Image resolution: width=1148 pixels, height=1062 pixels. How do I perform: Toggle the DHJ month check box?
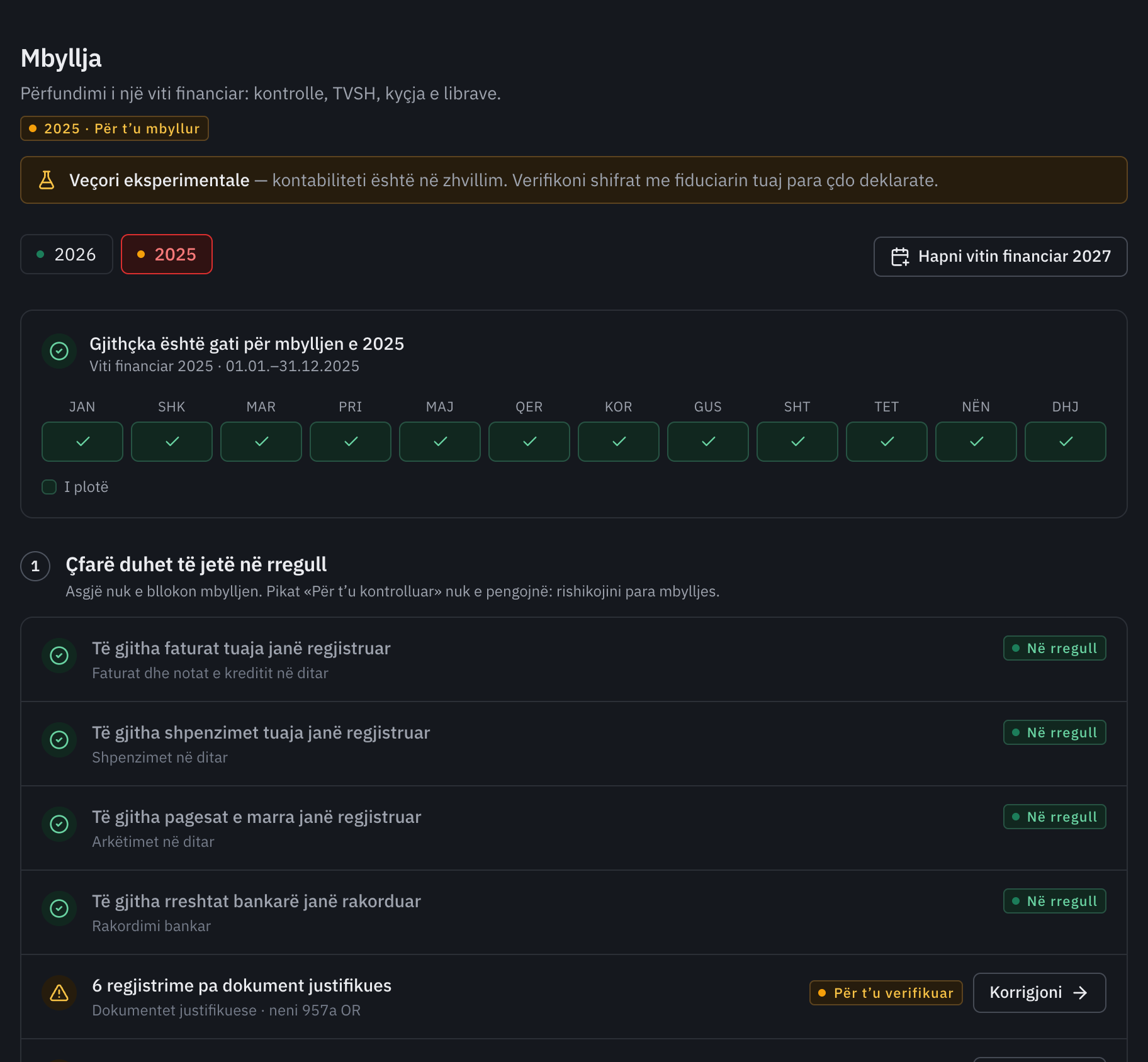click(x=1066, y=442)
